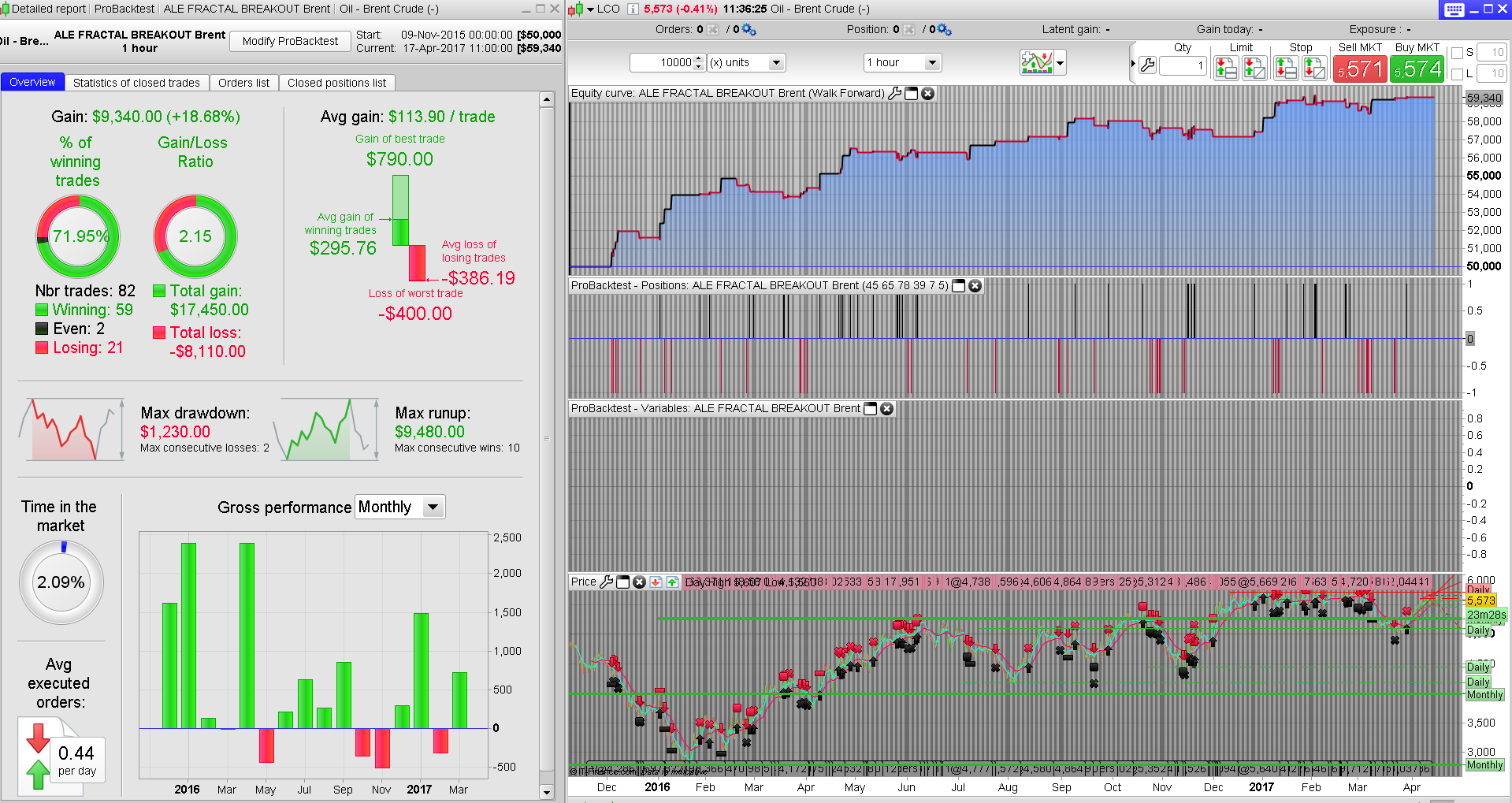Click the Price panel wrench icon

click(x=606, y=582)
